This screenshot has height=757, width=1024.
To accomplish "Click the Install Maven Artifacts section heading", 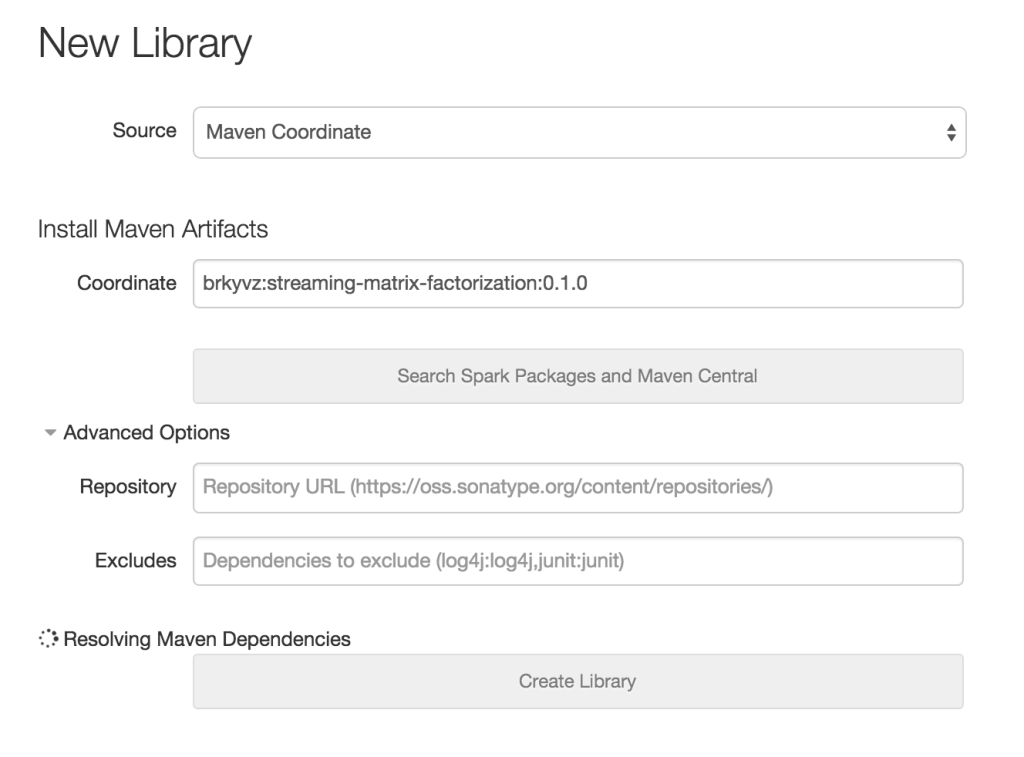I will (153, 230).
